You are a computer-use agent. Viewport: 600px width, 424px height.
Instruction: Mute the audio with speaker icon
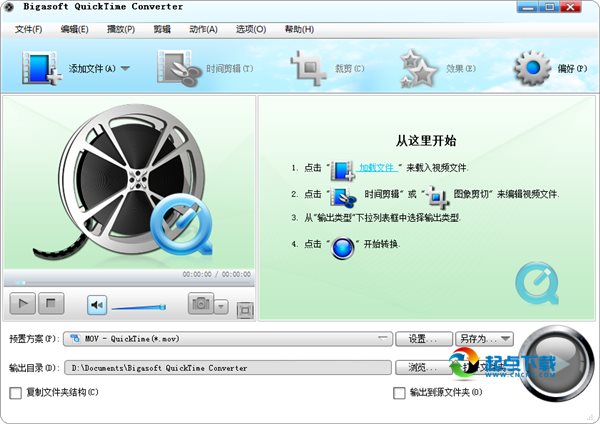pyautogui.click(x=97, y=305)
